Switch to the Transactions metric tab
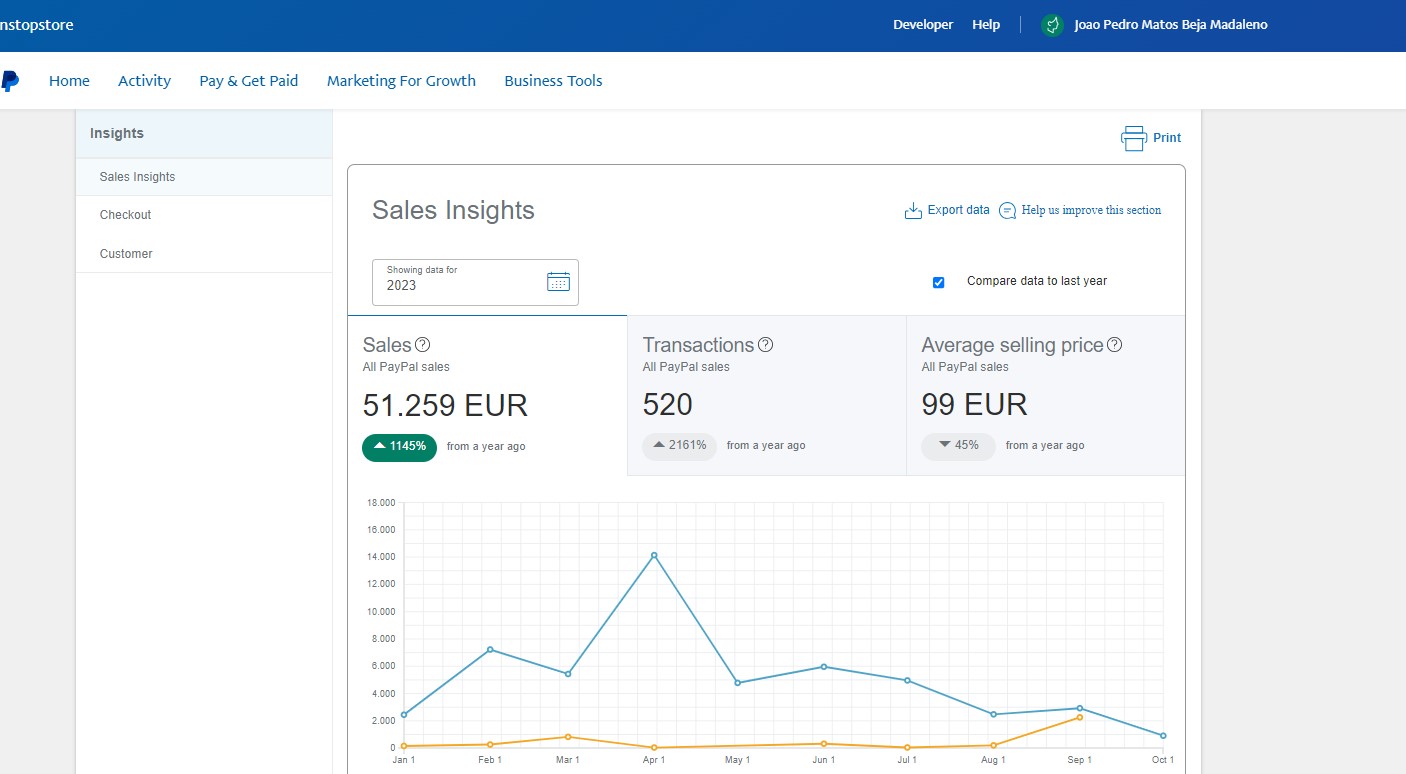1406x774 pixels. [766, 395]
